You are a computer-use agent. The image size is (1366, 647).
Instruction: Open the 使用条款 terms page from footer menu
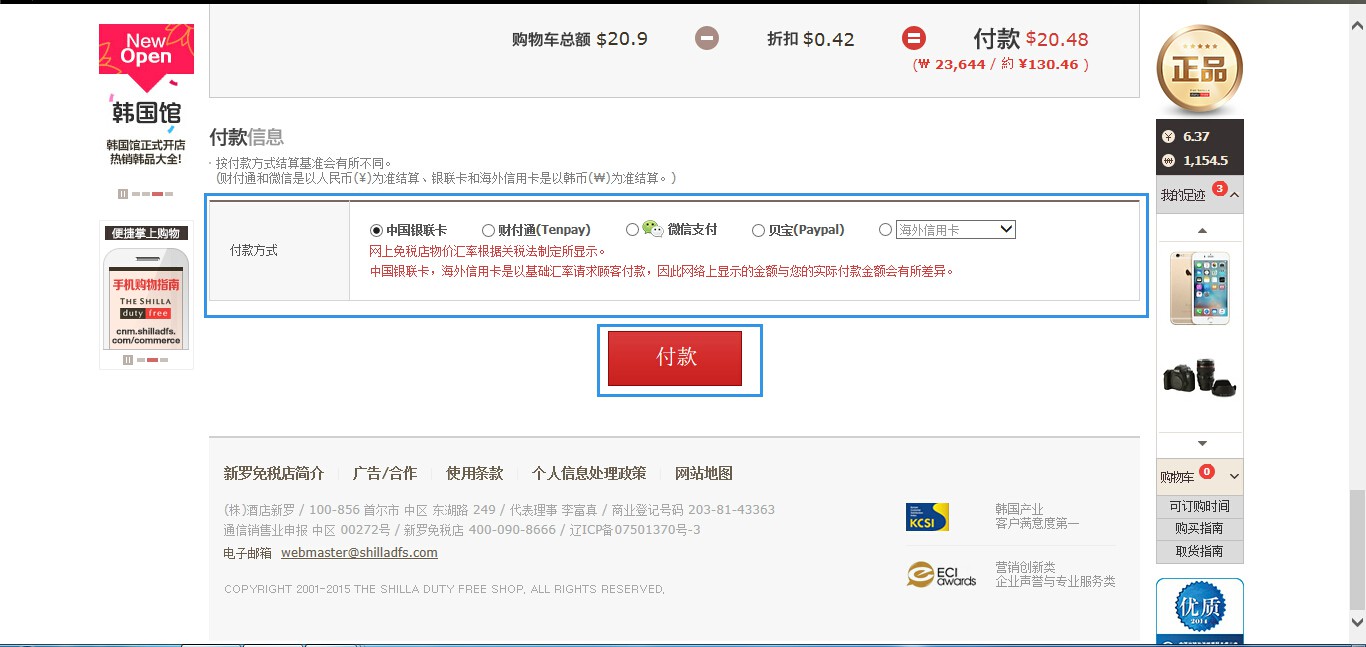pyautogui.click(x=473, y=472)
